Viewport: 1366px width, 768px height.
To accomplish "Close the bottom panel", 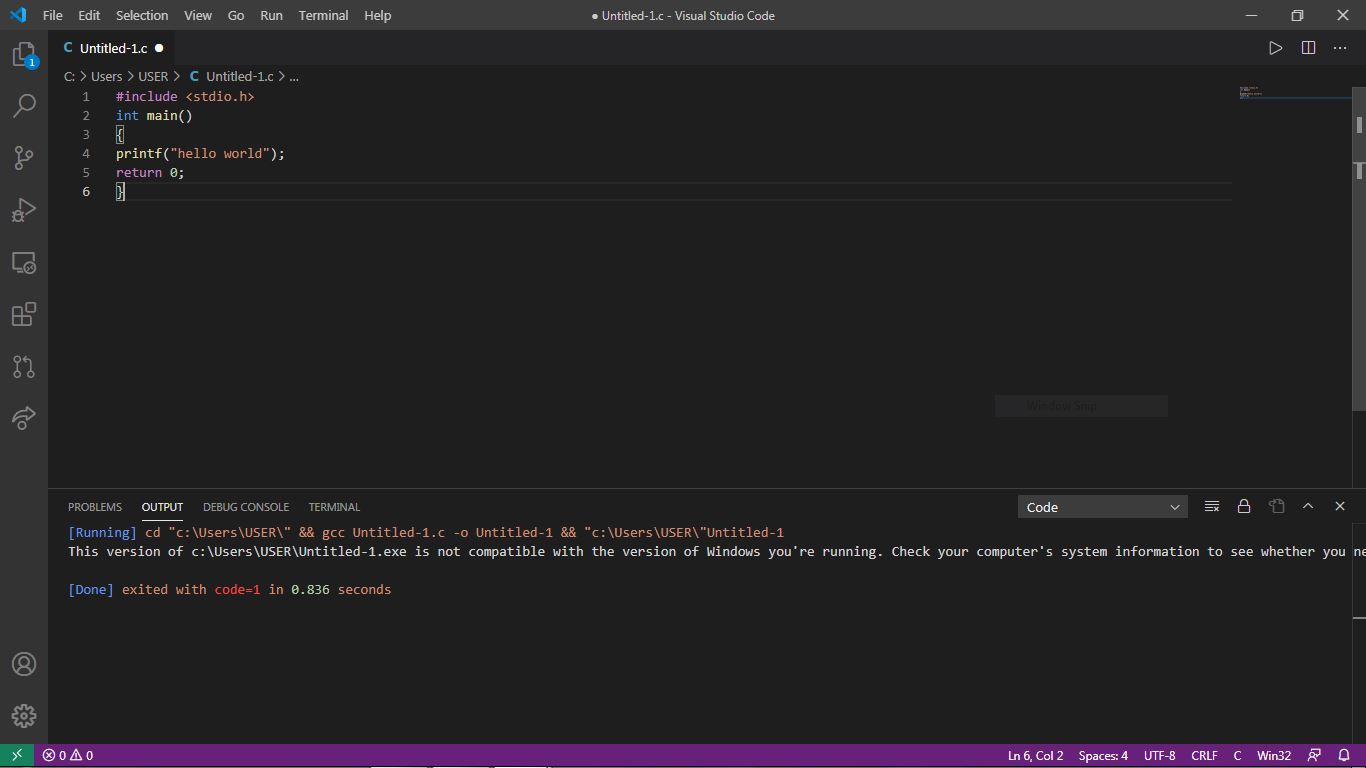I will (x=1340, y=507).
